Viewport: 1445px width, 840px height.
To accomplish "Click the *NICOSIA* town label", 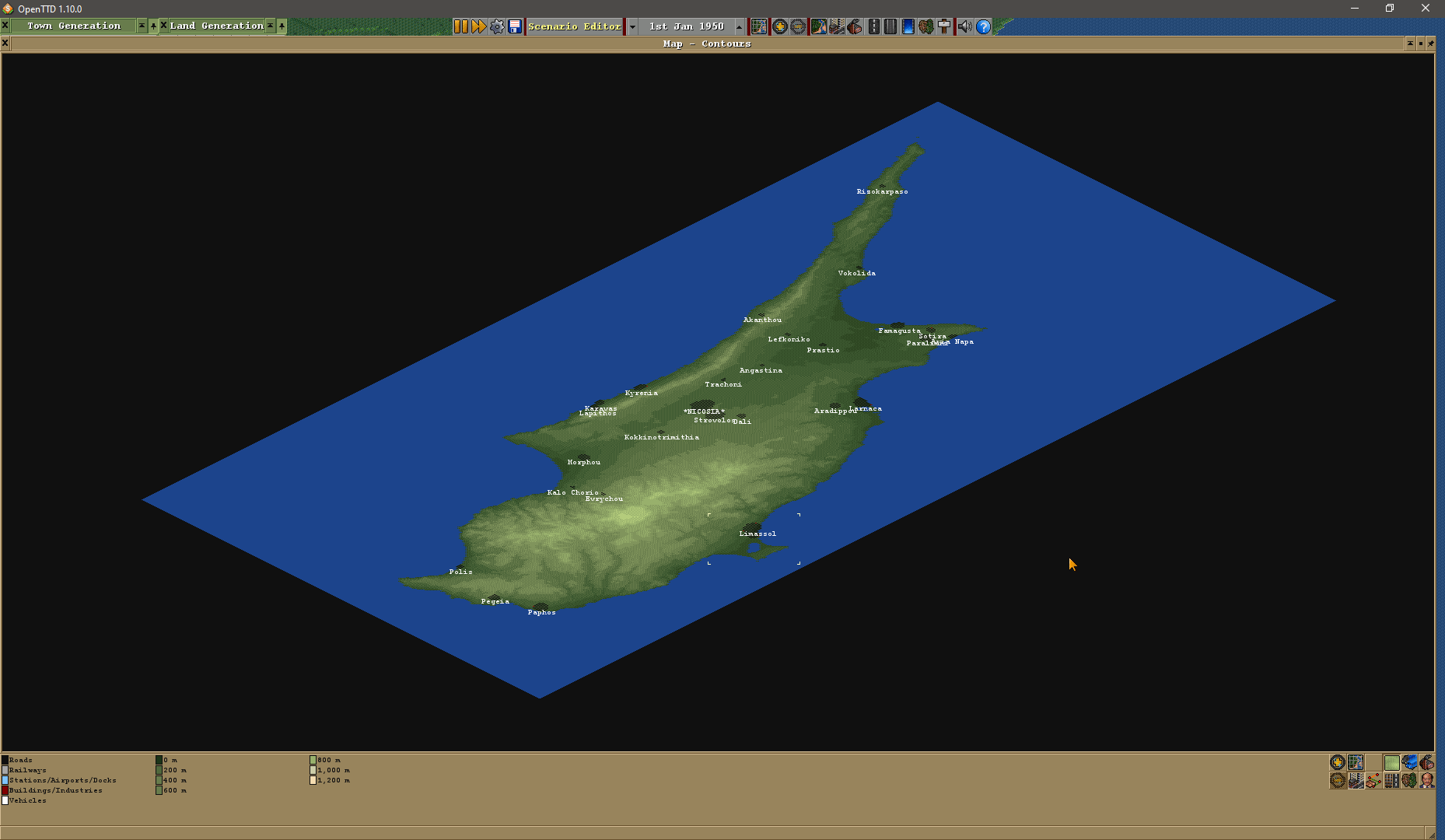I will click(x=704, y=411).
